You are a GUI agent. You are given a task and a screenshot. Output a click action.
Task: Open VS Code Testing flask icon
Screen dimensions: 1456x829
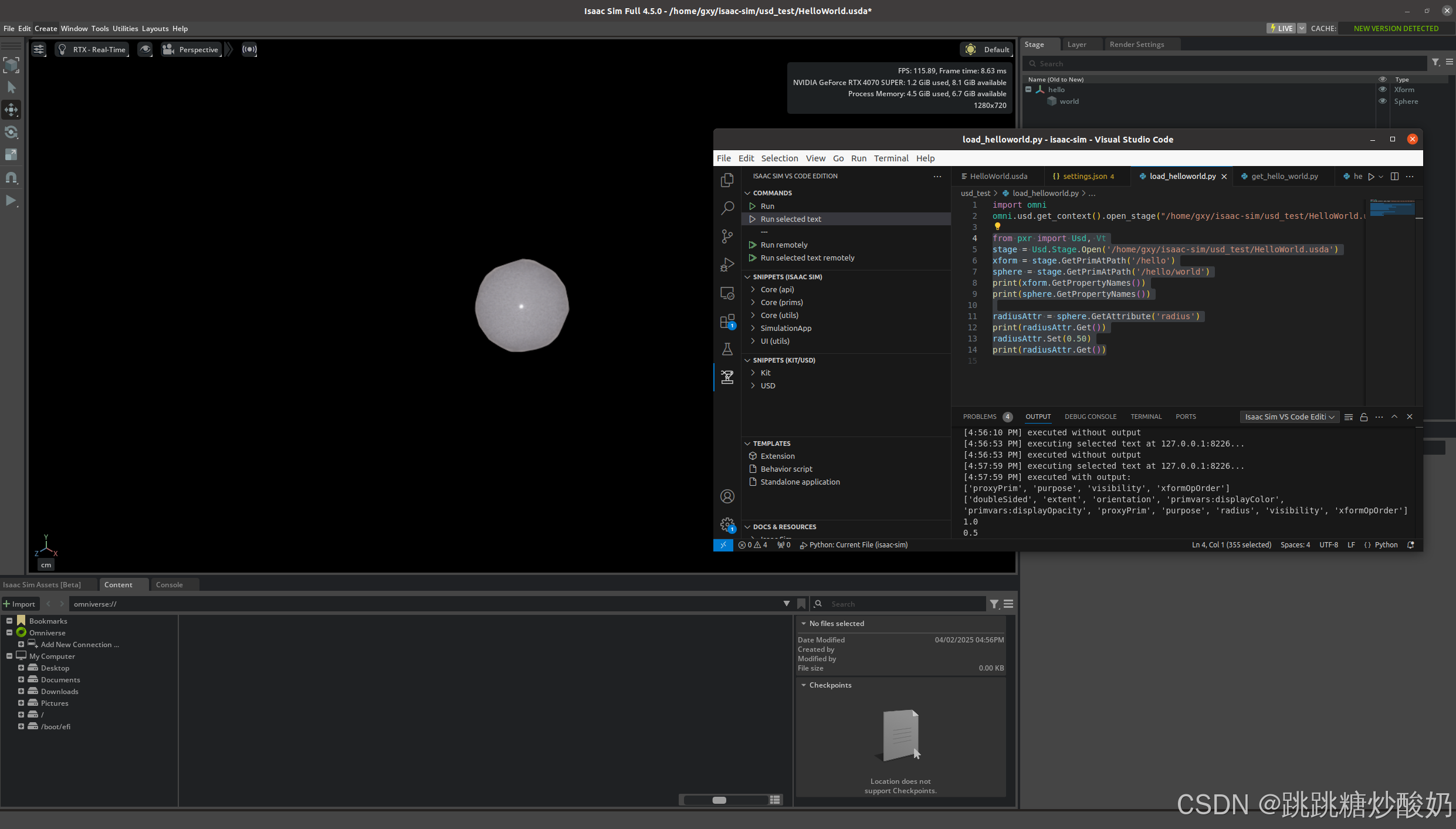click(727, 349)
